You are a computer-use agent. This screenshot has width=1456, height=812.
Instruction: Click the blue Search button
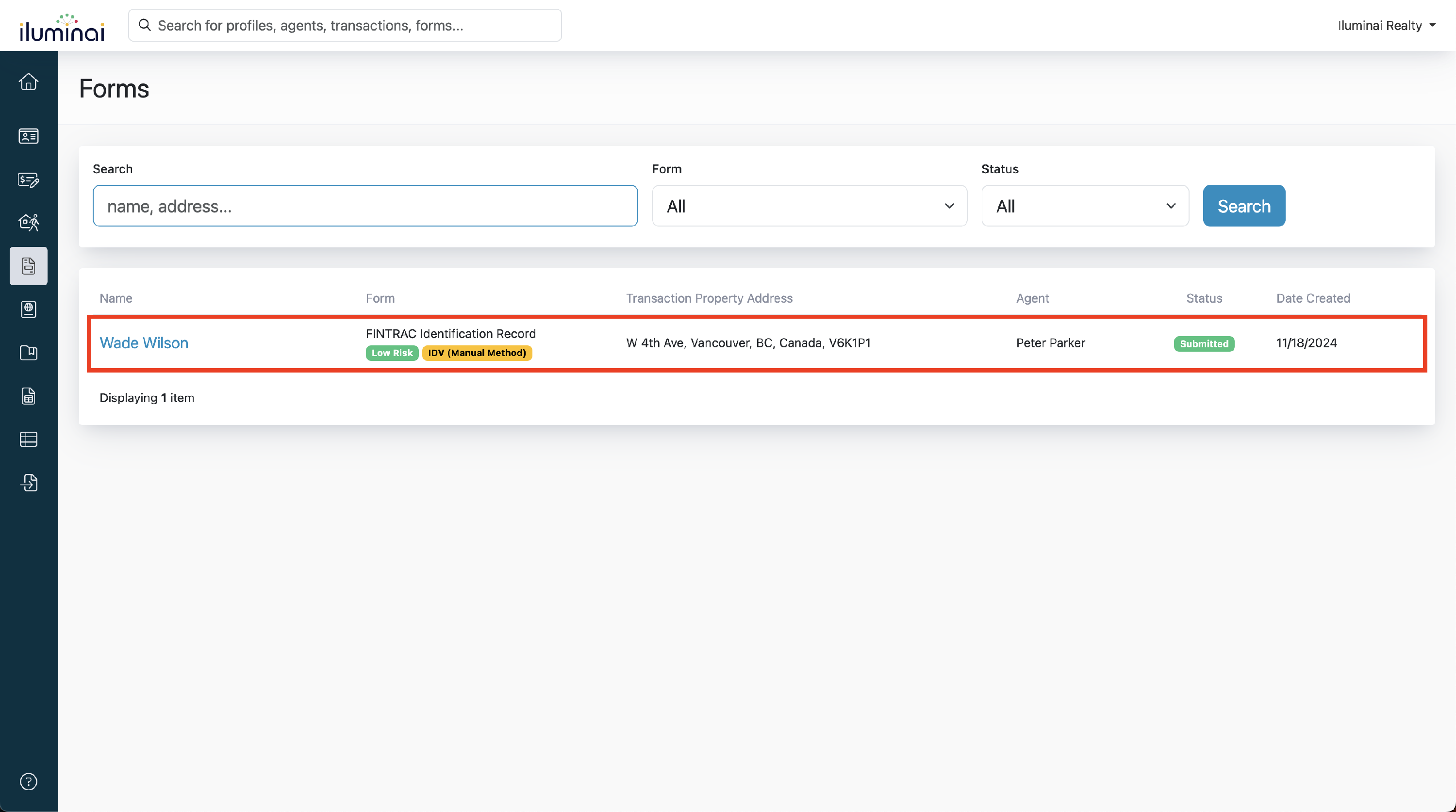pos(1243,206)
